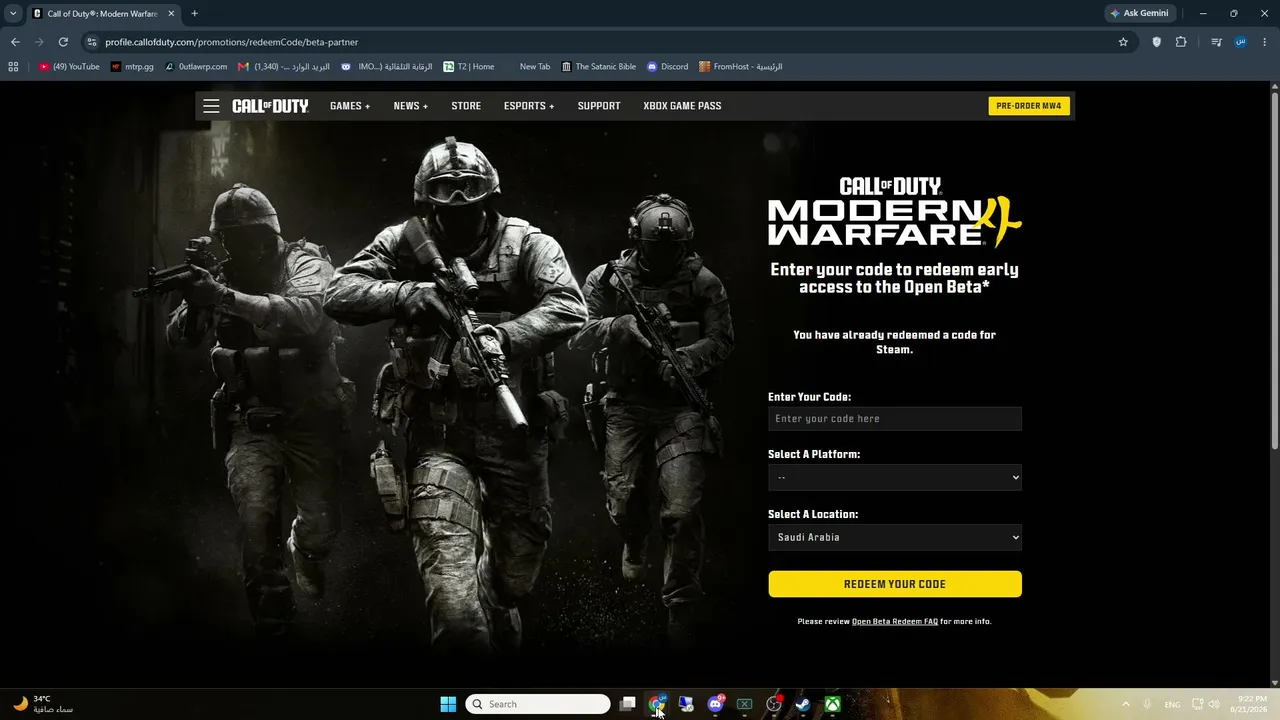This screenshot has width=1280, height=720.
Task: Click the browser address bar URL
Action: (x=232, y=42)
